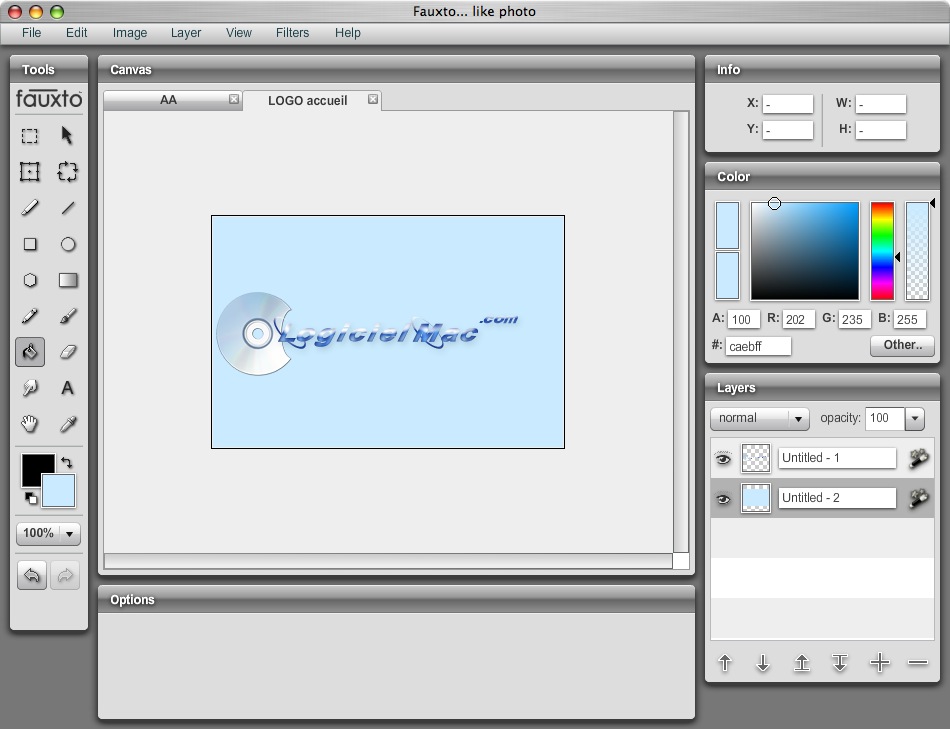Pick the eyedropper tool
Screen dimensions: 950x729
[x=68, y=424]
